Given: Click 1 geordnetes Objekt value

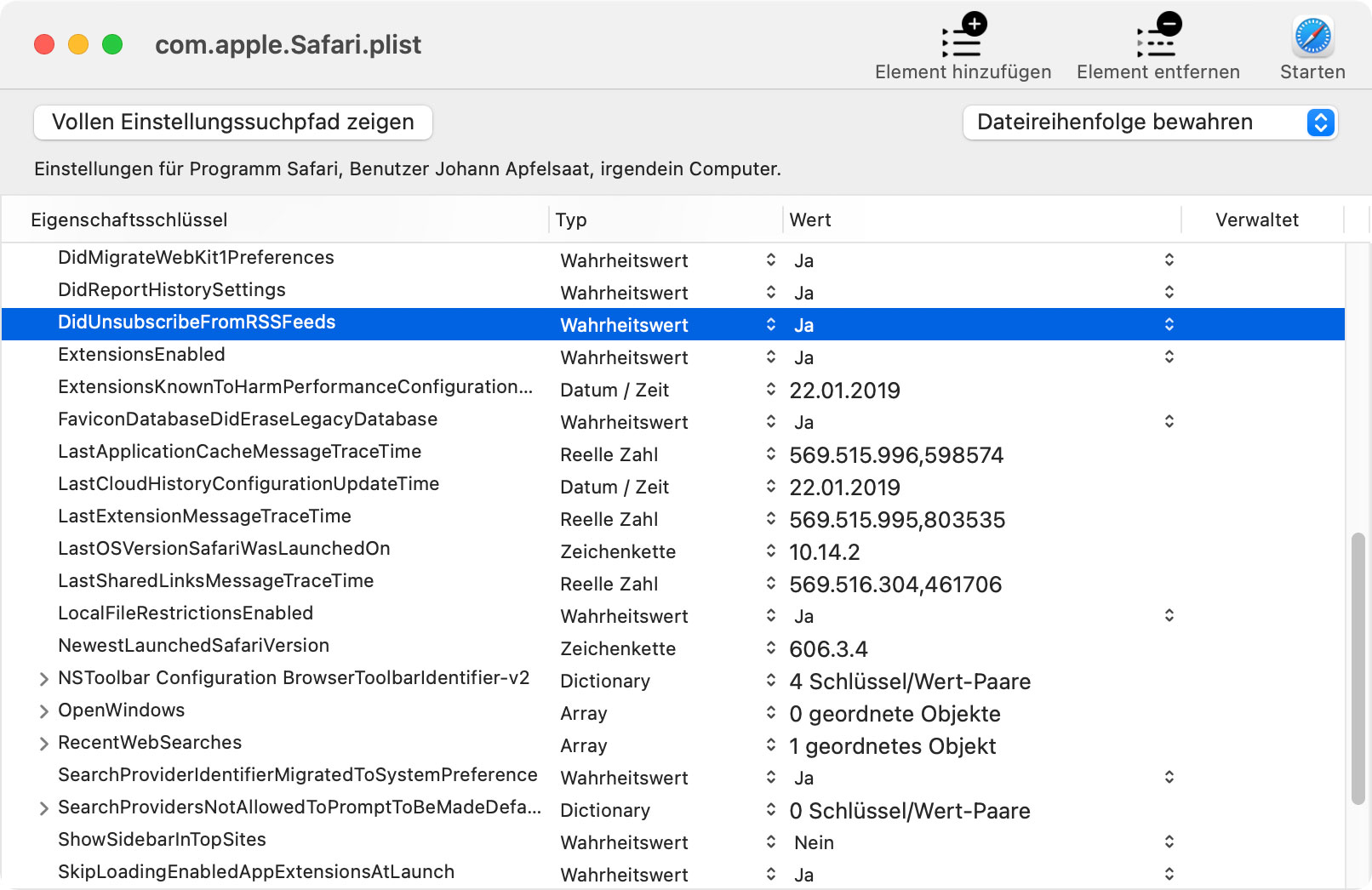Looking at the screenshot, I should (x=892, y=746).
